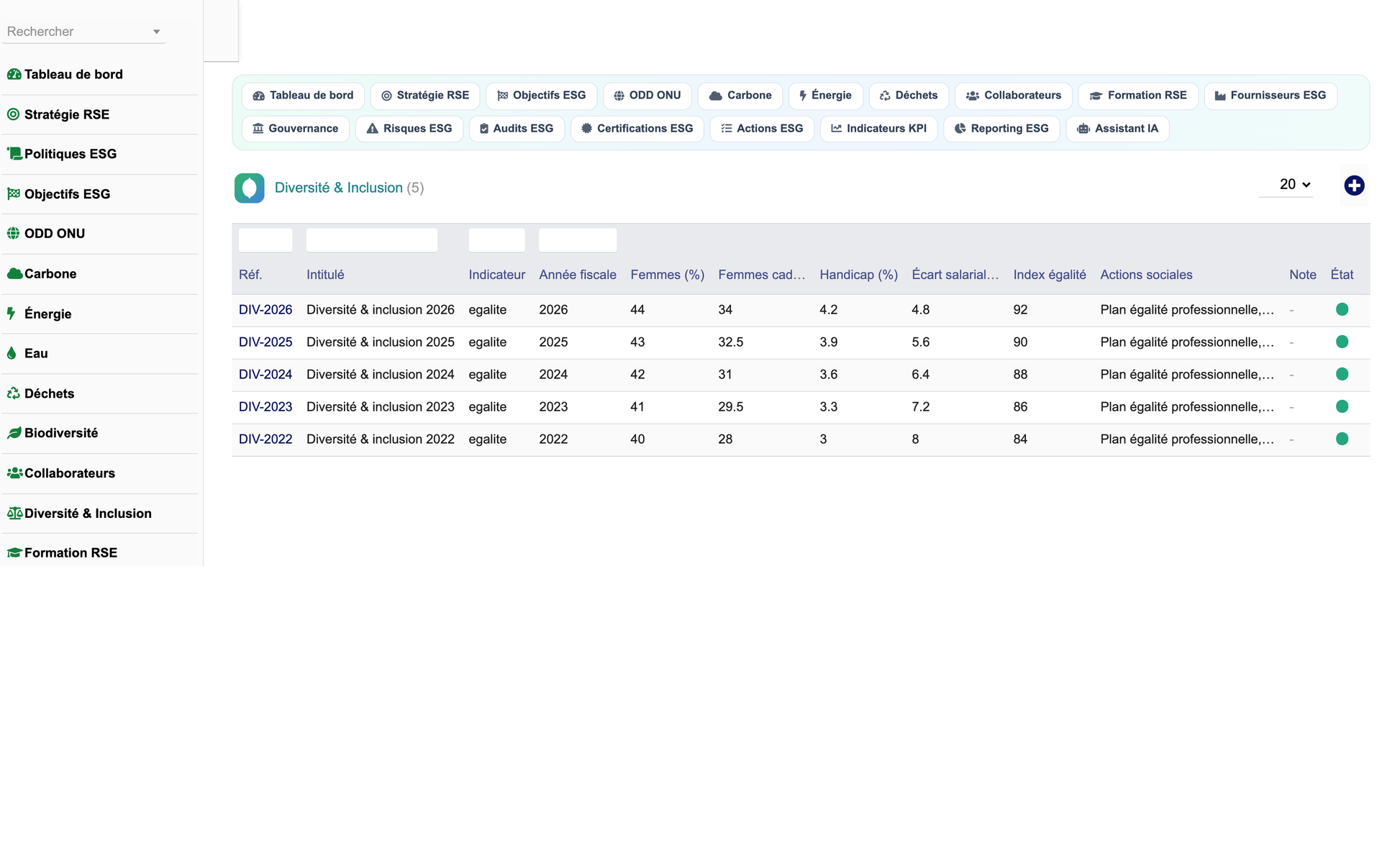Open the DIV-2025 record link
1400x866 pixels.
[x=265, y=342]
